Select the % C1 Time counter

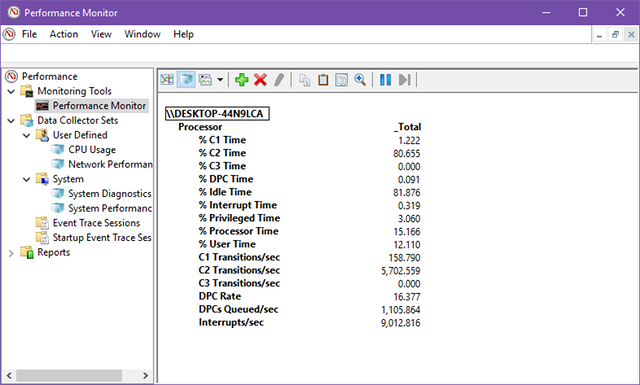point(222,140)
